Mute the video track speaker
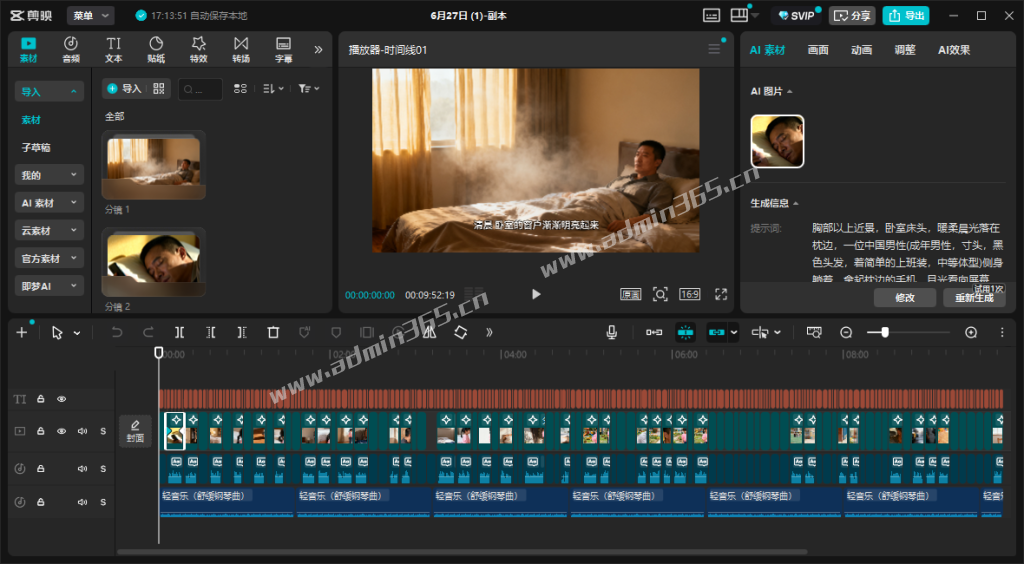The image size is (1024, 564). pos(82,431)
